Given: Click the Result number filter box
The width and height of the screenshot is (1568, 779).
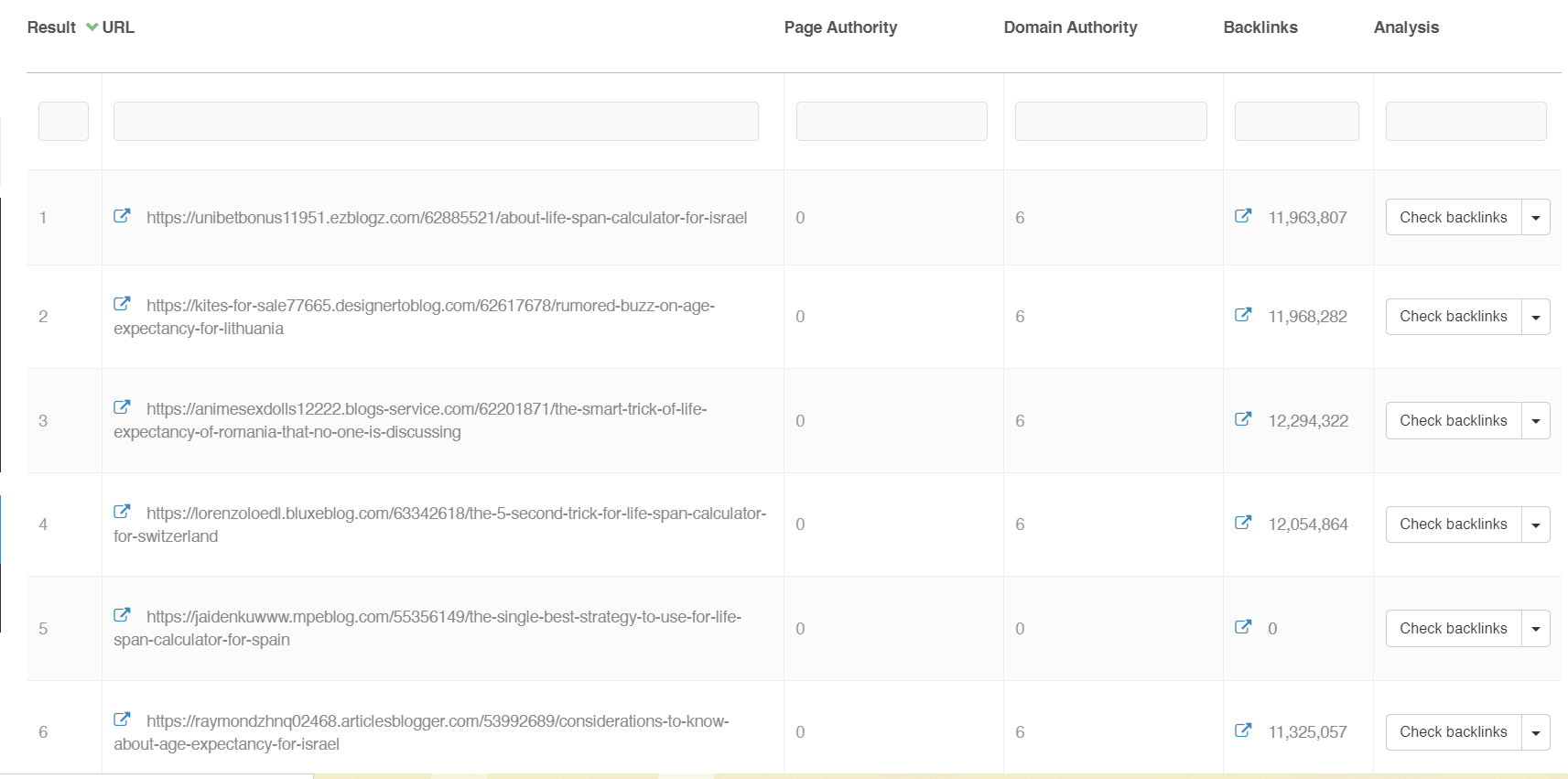Looking at the screenshot, I should point(63,122).
